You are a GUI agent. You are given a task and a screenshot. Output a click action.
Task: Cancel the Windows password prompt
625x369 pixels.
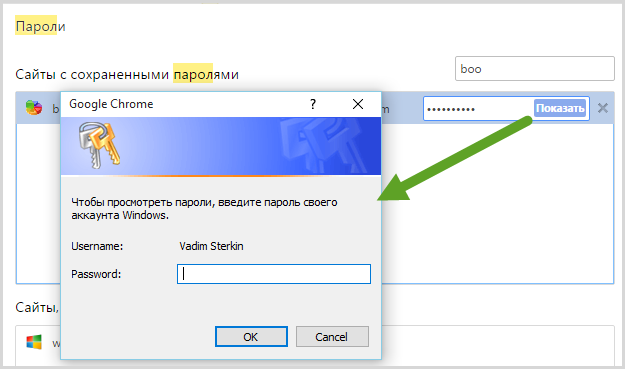(x=332, y=337)
